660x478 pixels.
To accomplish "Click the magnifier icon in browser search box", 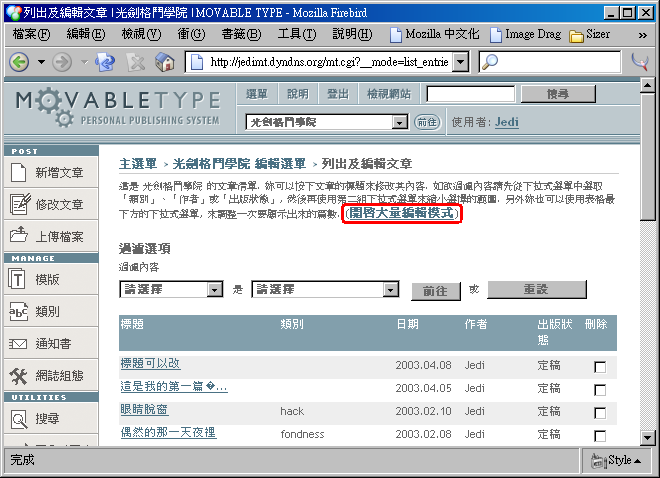I will 490,62.
